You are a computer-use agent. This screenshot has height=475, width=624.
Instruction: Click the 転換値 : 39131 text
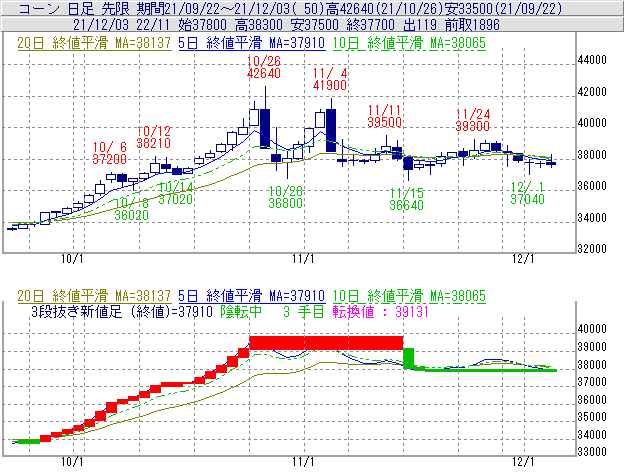[x=380, y=311]
